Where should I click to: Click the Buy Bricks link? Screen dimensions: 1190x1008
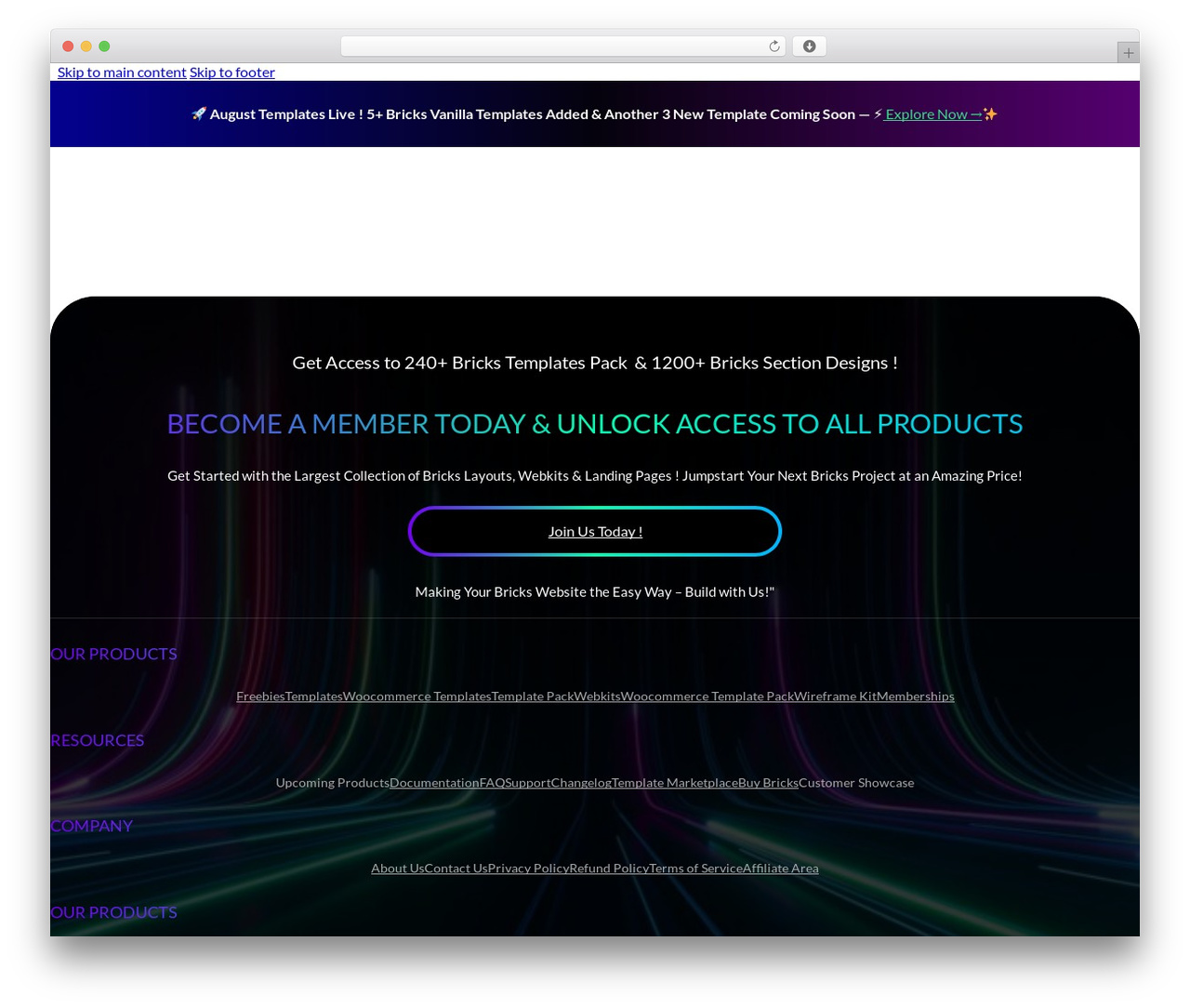[768, 783]
